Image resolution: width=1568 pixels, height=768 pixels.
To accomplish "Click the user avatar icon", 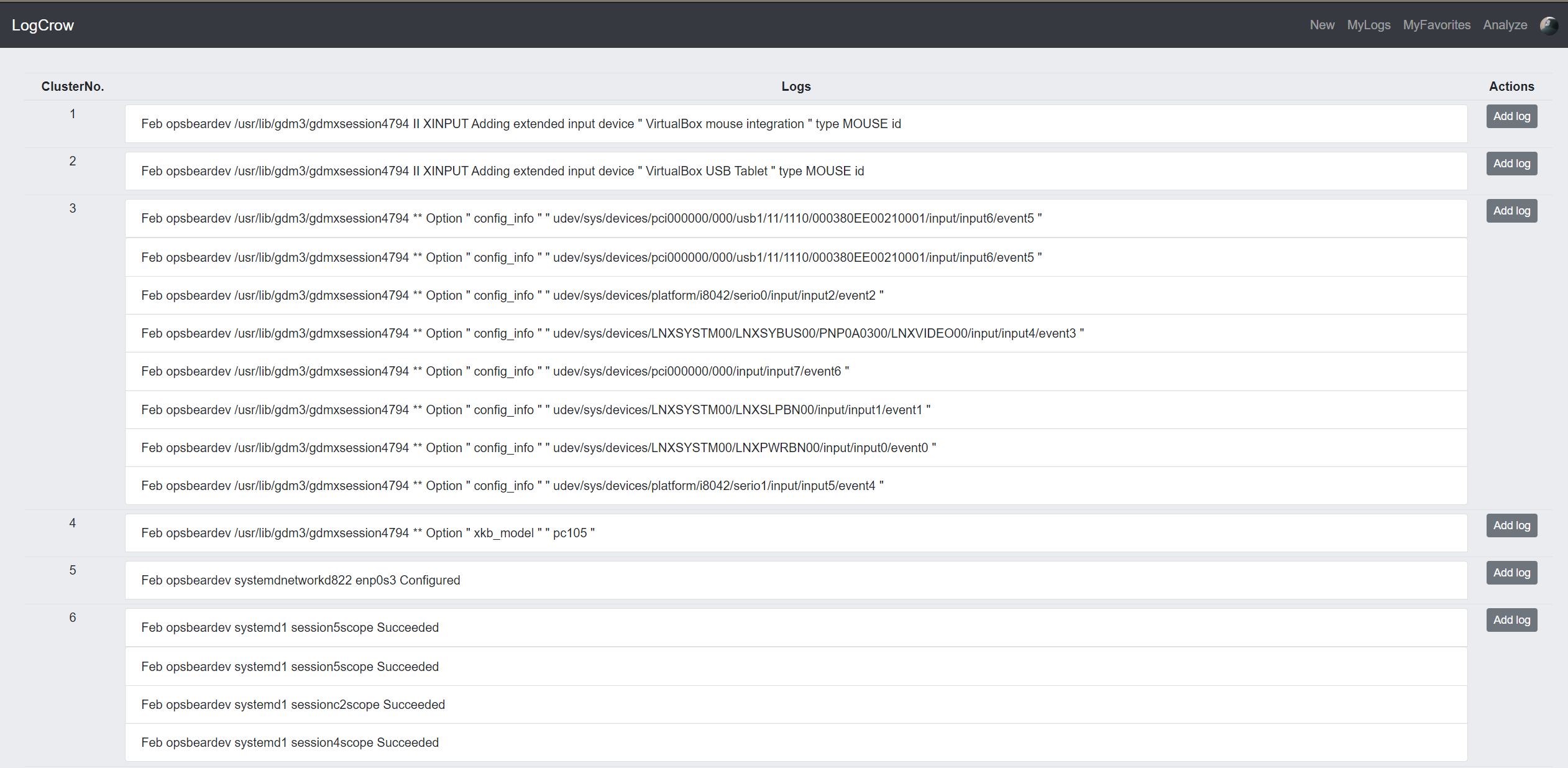I will (1548, 25).
